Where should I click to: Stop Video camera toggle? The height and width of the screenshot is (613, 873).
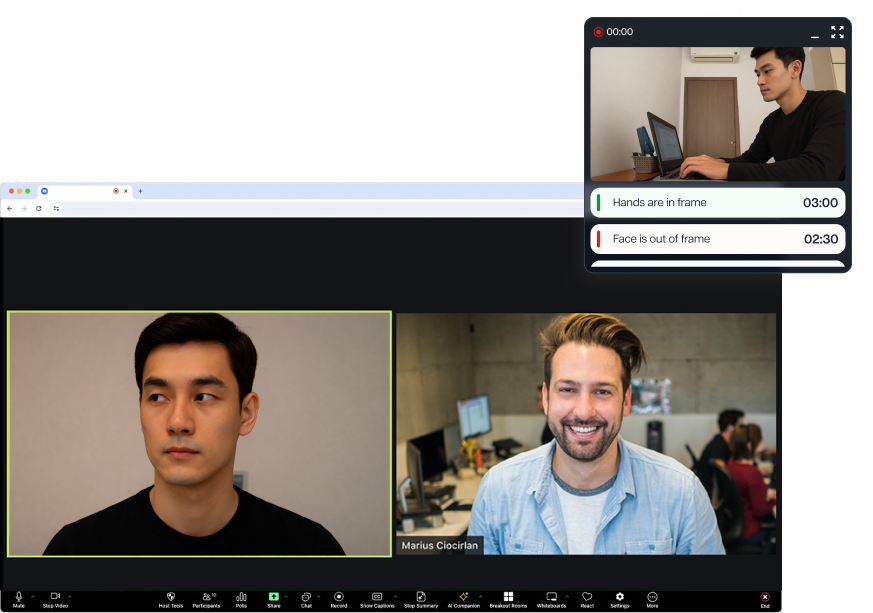click(55, 598)
